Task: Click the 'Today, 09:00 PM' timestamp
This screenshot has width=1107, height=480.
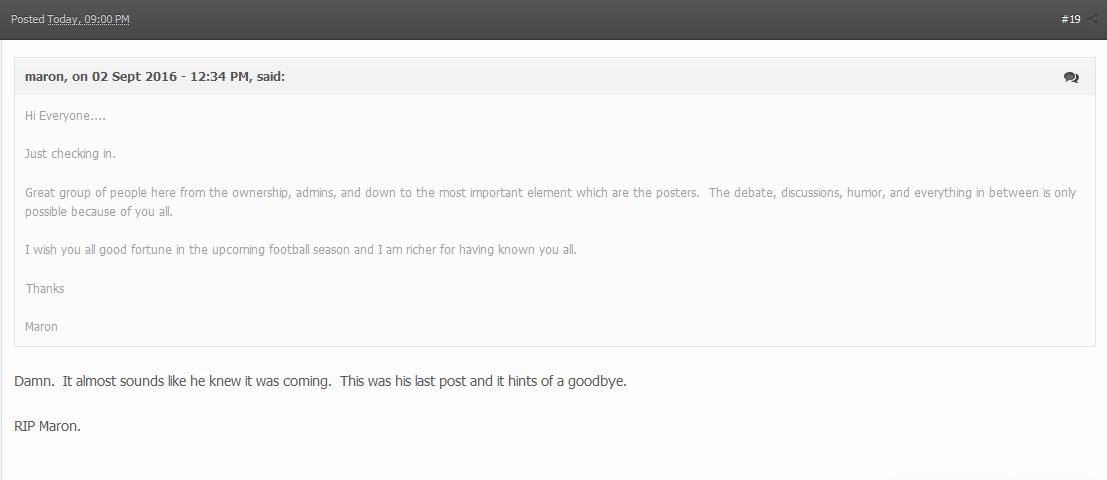Action: [88, 19]
